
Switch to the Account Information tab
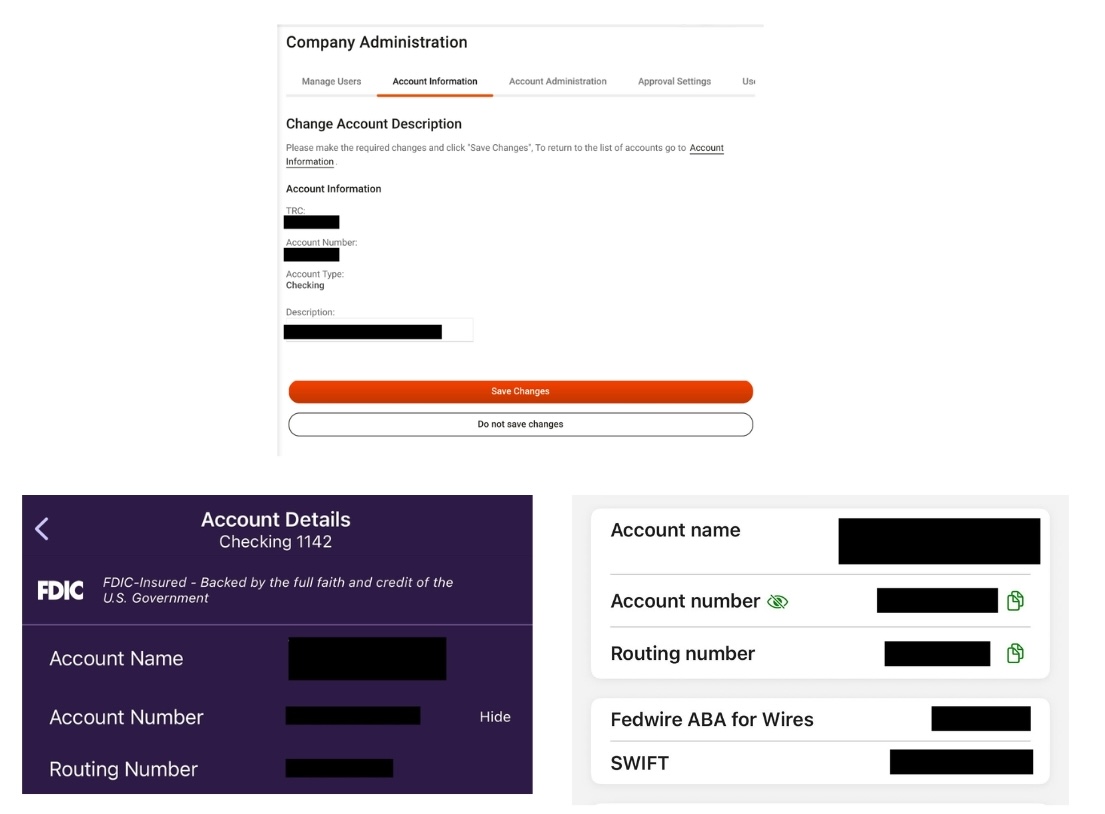(x=435, y=82)
